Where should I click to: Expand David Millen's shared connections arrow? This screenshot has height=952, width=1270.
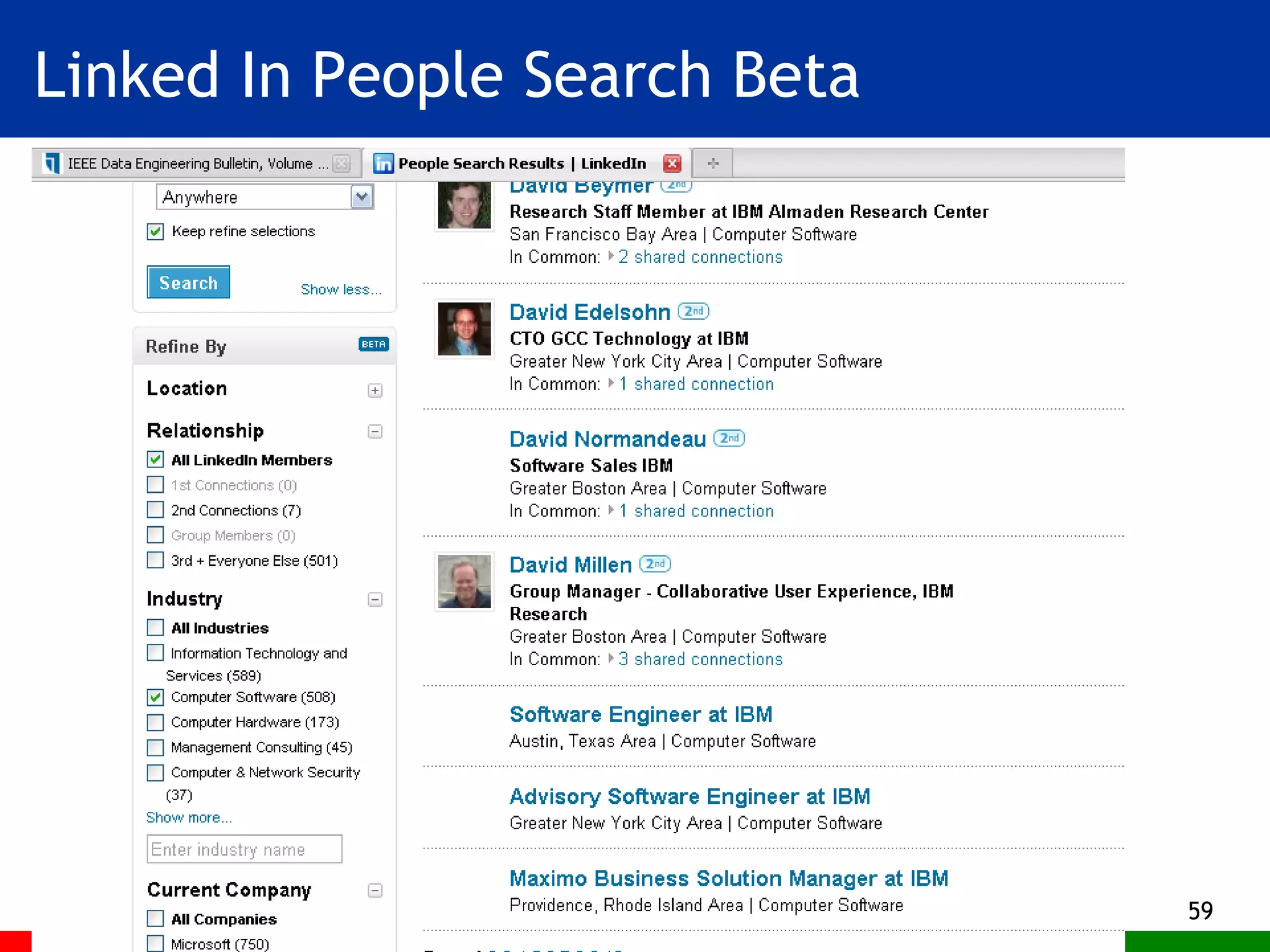point(611,658)
